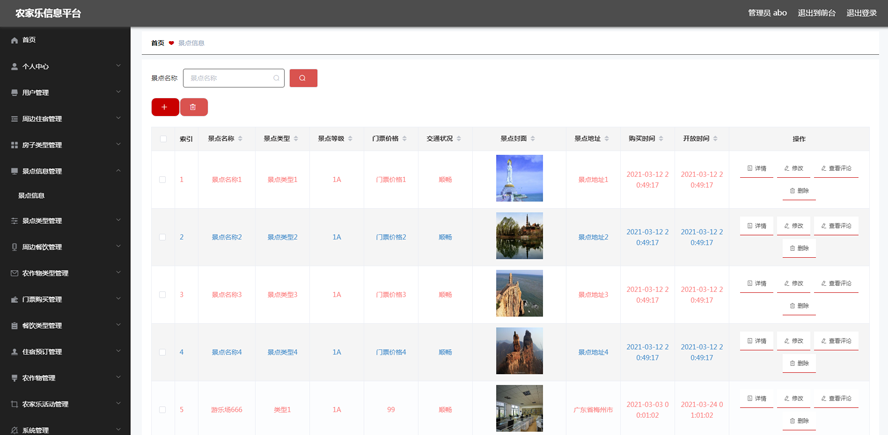
Task: Click the grid icon beside 房子类型管理
Action: 15,145
